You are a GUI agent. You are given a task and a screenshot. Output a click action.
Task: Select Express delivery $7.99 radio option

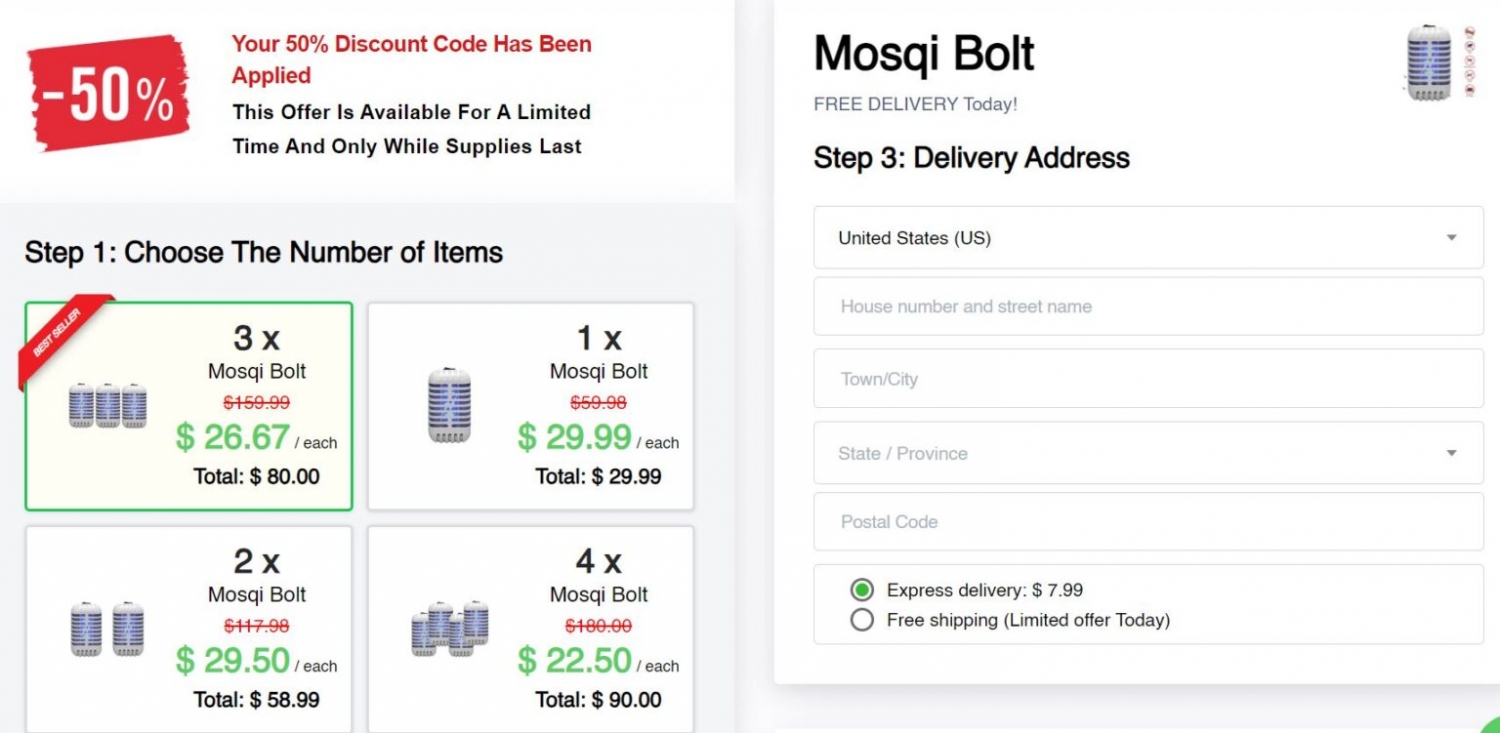862,590
